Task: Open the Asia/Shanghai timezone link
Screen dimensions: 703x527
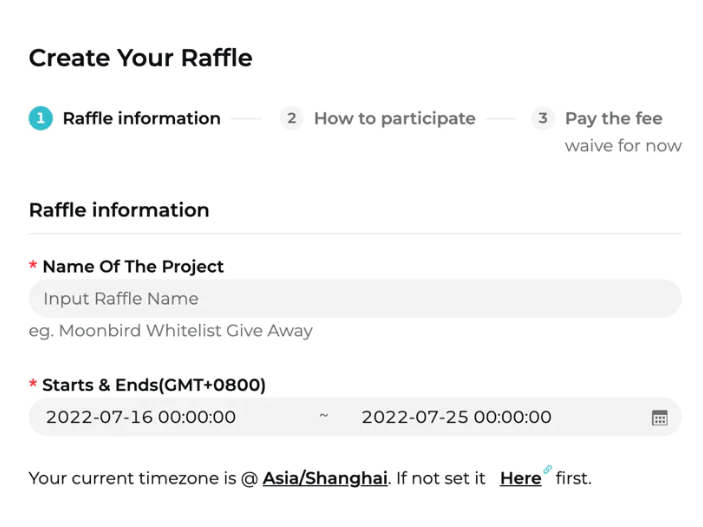Action: tap(325, 479)
